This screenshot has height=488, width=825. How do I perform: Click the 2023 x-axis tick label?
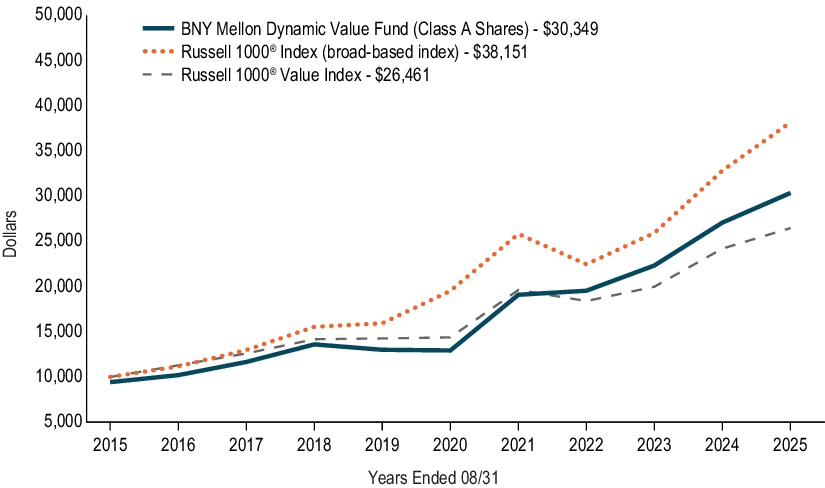pos(652,441)
